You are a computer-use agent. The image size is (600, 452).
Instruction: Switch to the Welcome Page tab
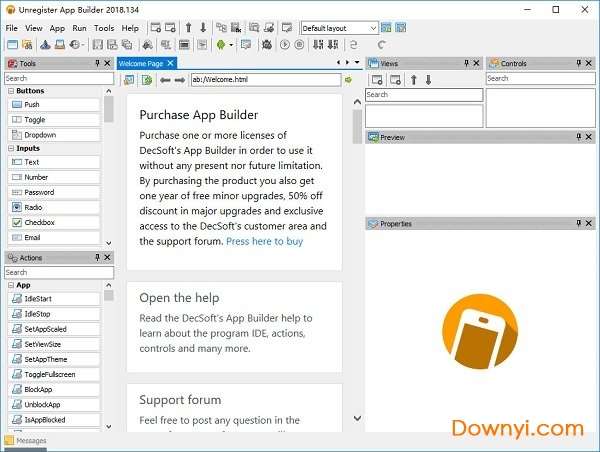142,64
